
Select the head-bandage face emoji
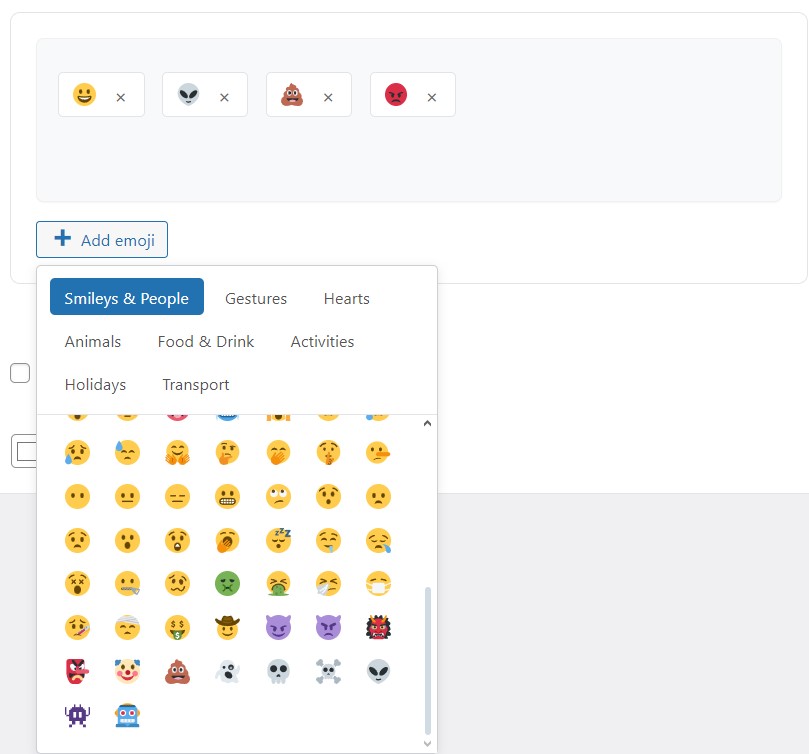click(127, 628)
